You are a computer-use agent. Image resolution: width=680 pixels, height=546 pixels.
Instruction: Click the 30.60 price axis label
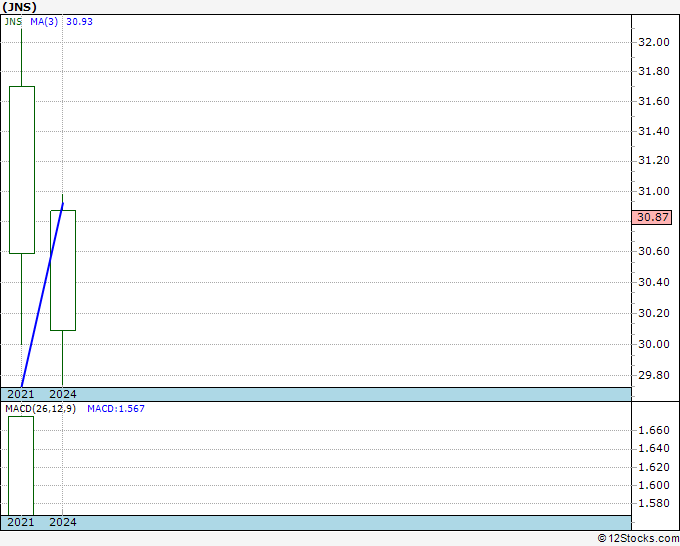[654, 251]
